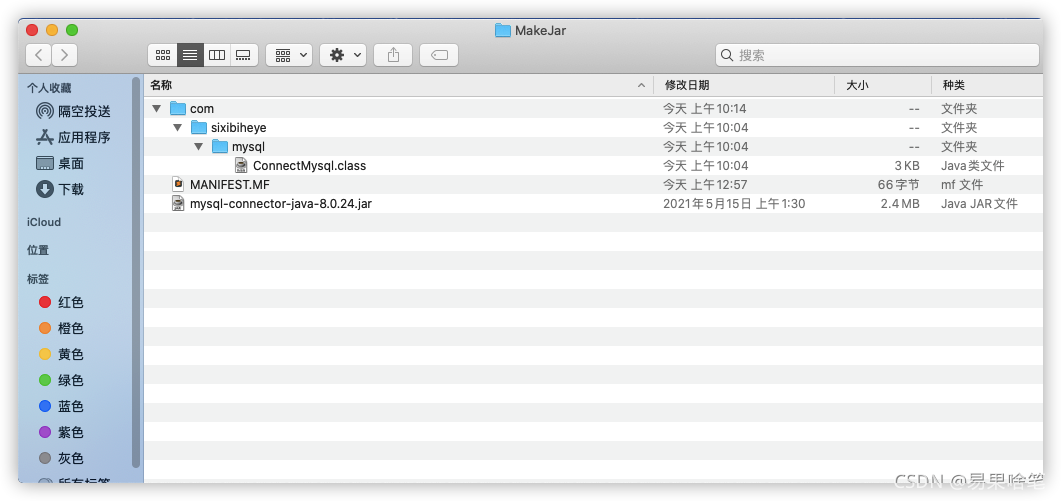The width and height of the screenshot is (1061, 501).
Task: Click the MakeJar folder icon in title bar
Action: click(503, 30)
